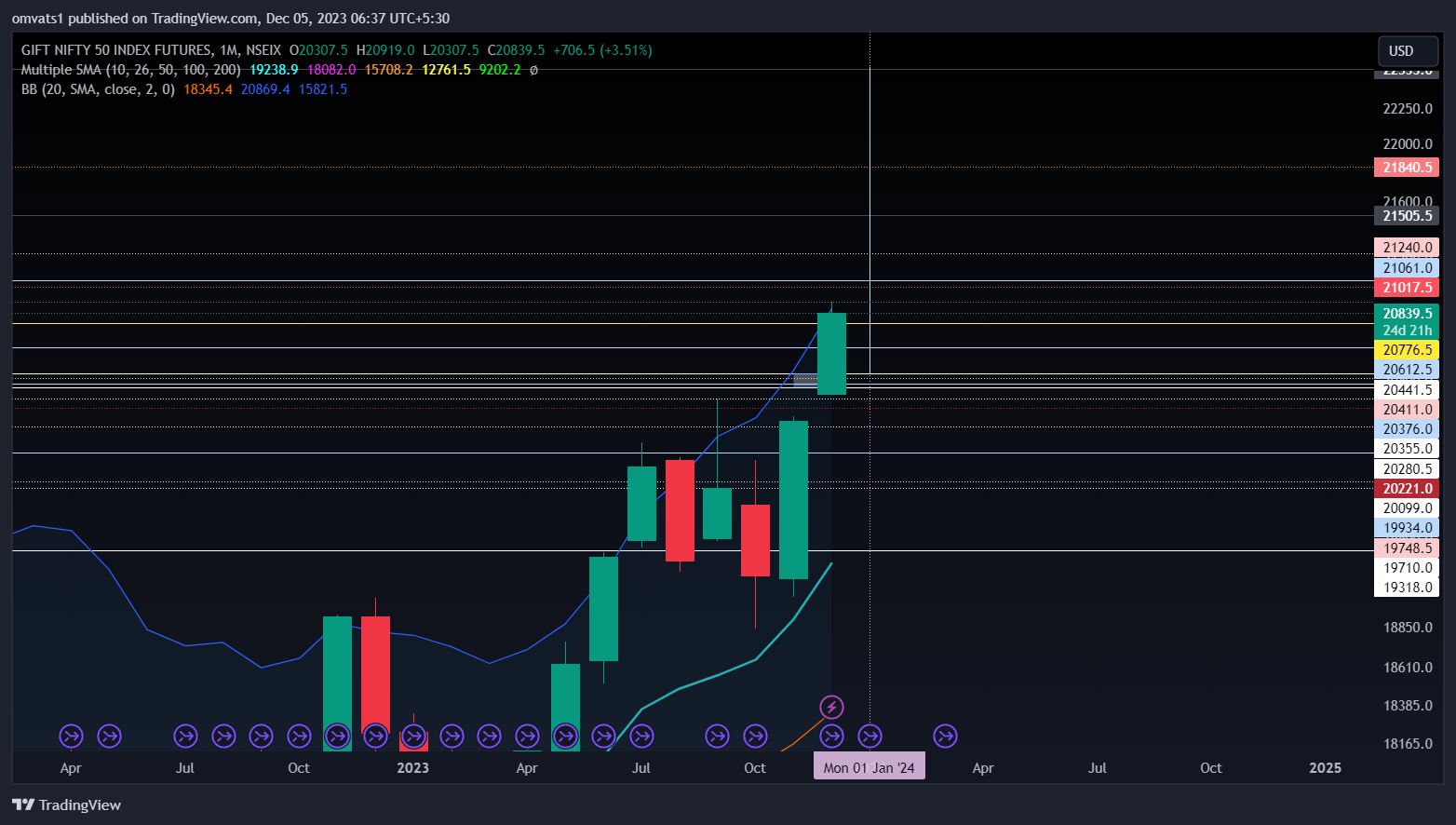Click the leftmost purple event icon on the timeline

click(72, 737)
